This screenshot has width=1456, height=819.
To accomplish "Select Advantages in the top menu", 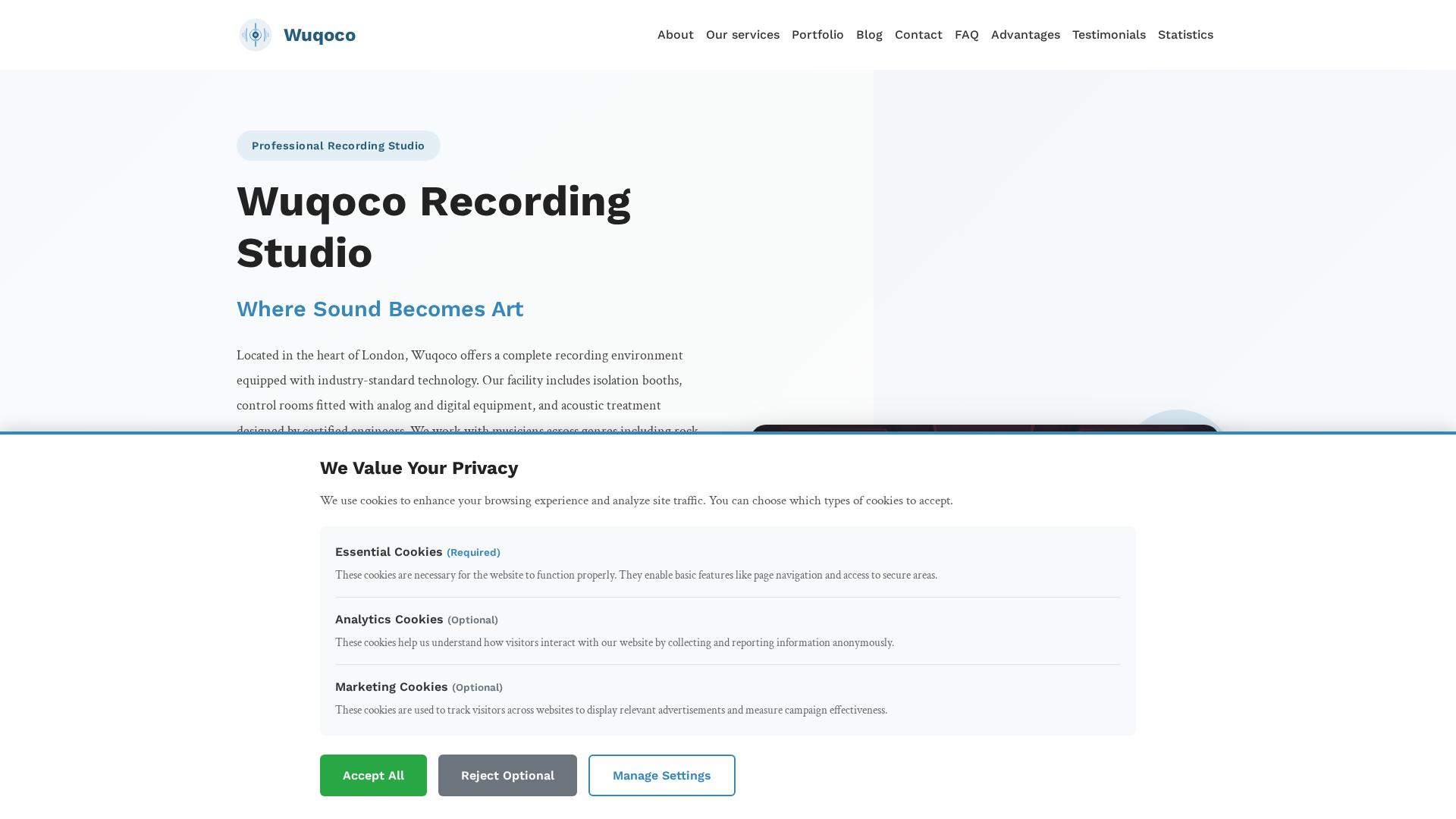I will tap(1025, 35).
